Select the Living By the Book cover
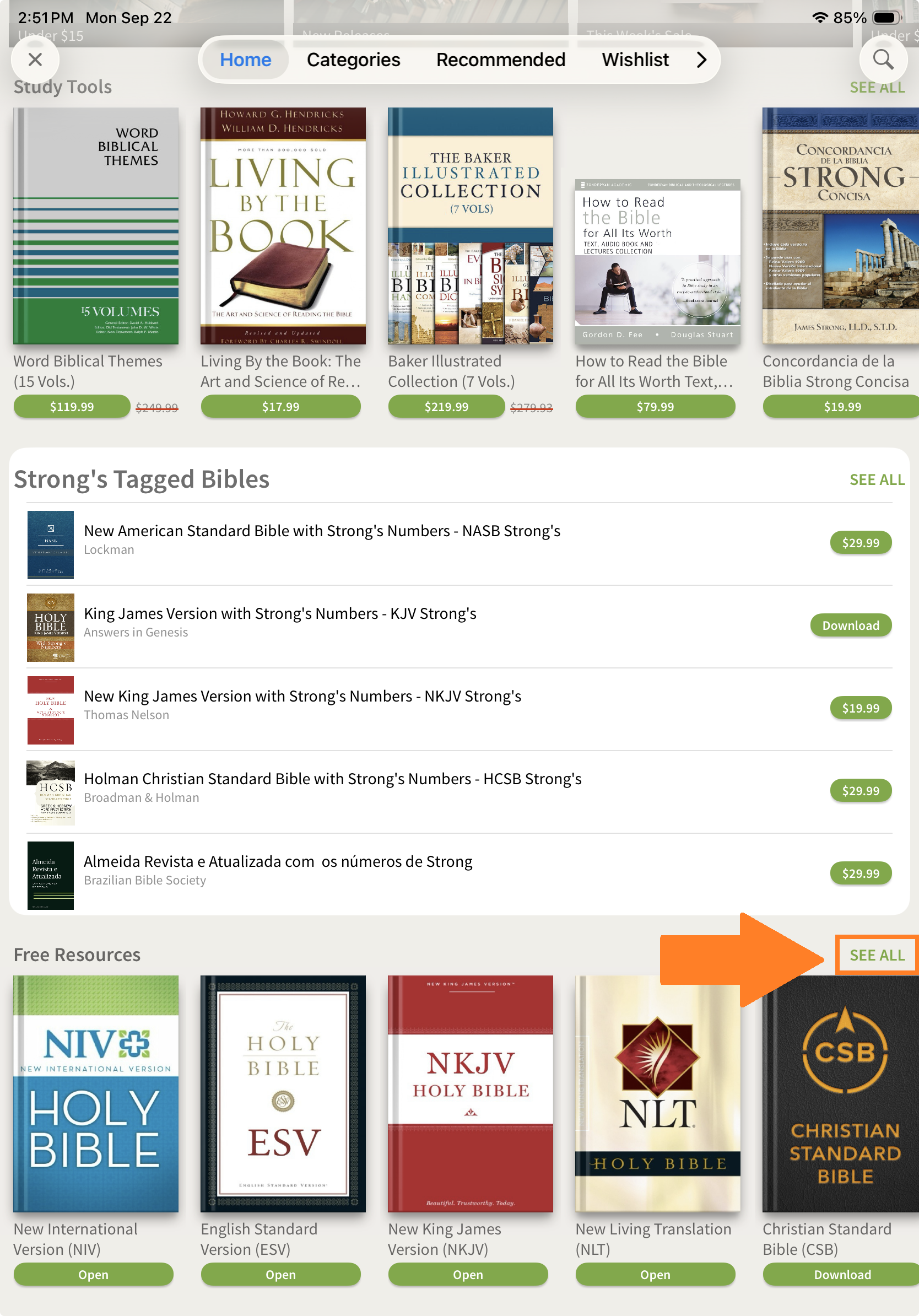This screenshot has height=1316, width=919. [283, 226]
